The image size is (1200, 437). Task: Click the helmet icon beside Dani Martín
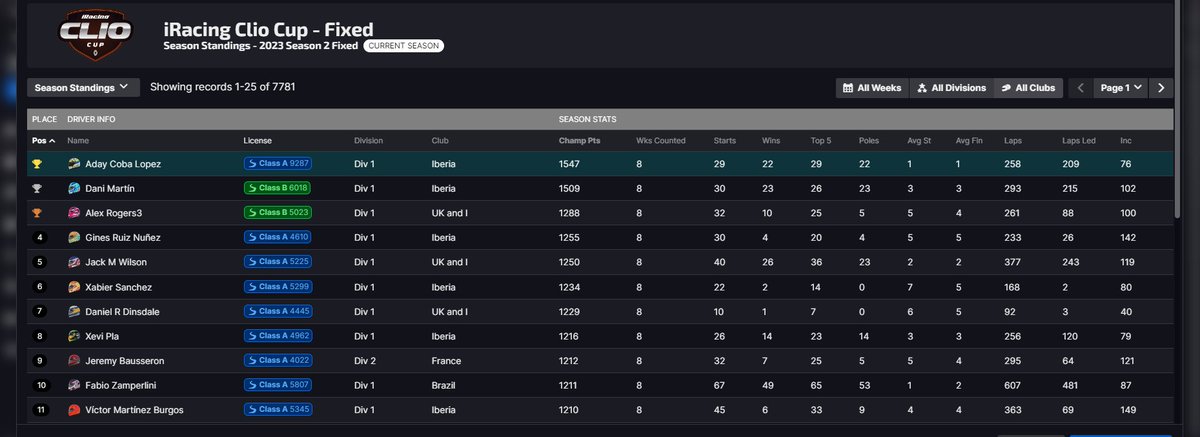(74, 188)
